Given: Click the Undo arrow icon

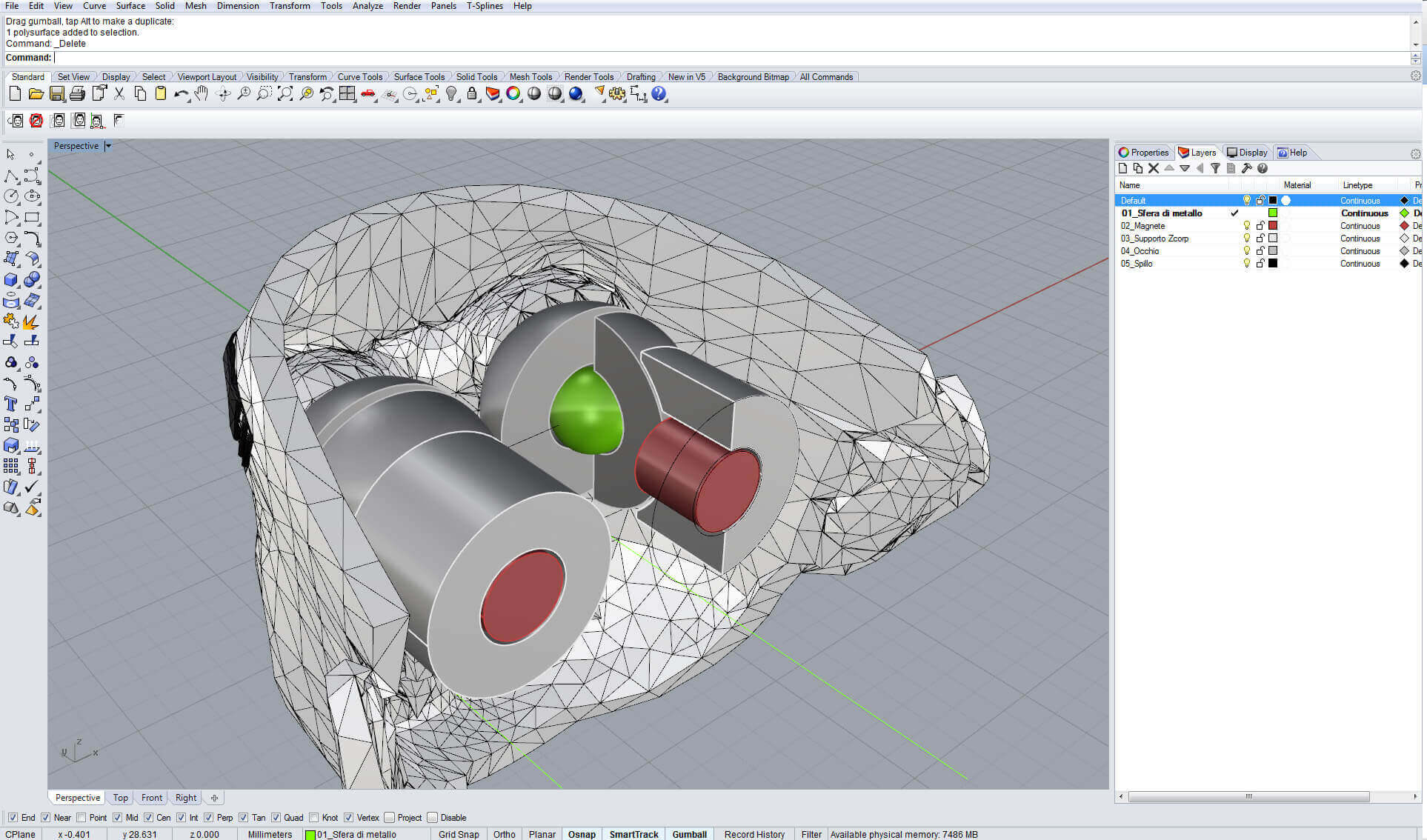Looking at the screenshot, I should [x=181, y=94].
